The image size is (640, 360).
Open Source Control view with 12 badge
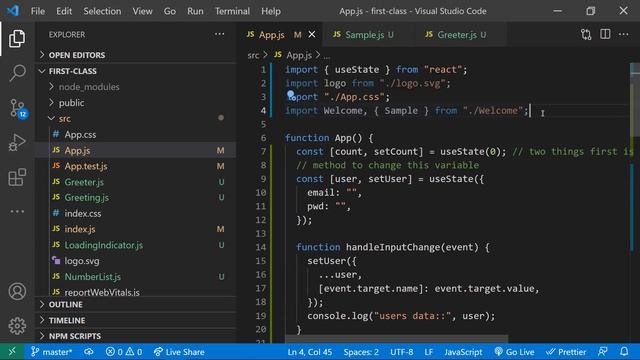click(18, 109)
